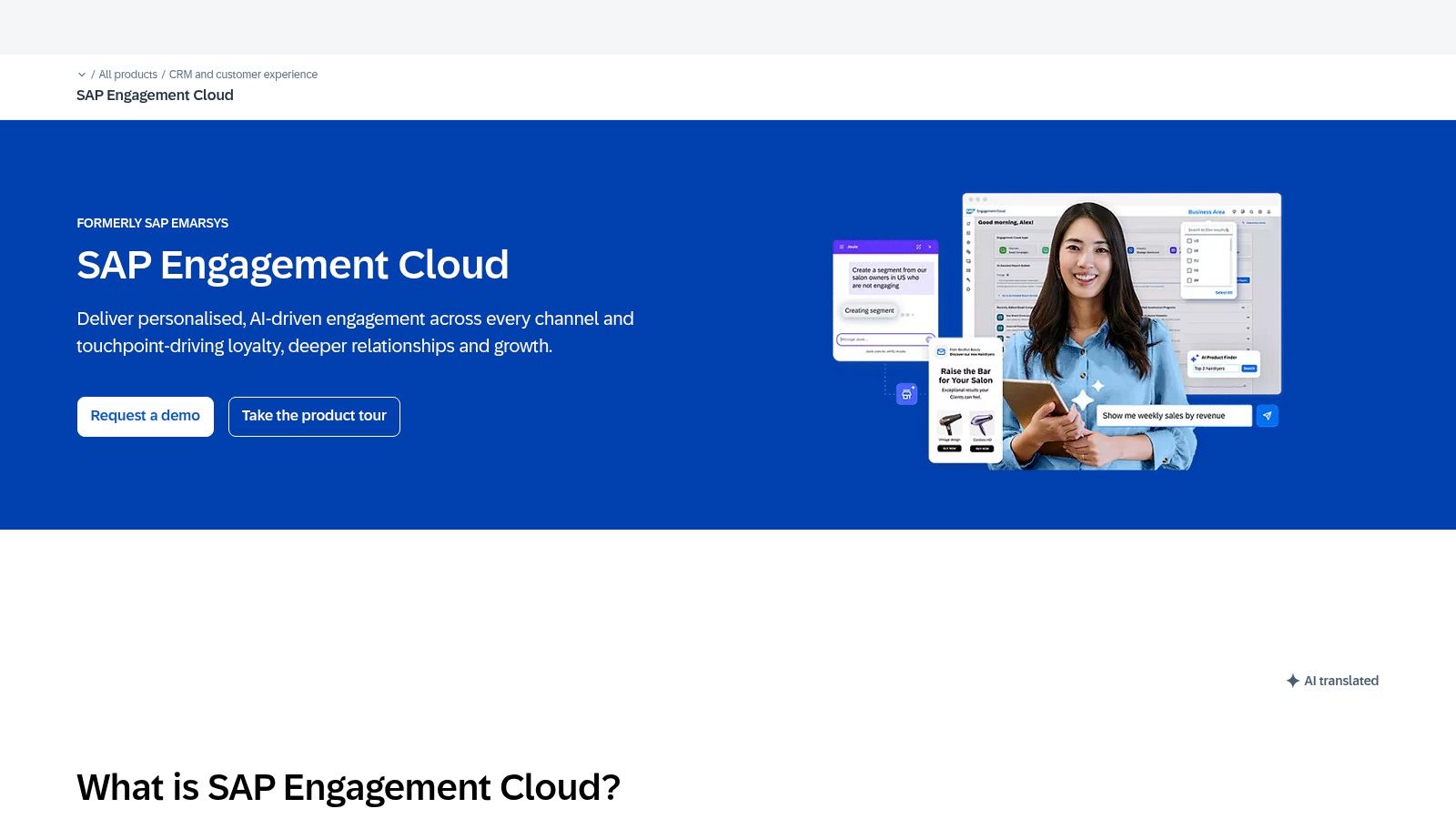The height and width of the screenshot is (819, 1456).
Task: Click the Request a demo button
Action: click(x=146, y=417)
